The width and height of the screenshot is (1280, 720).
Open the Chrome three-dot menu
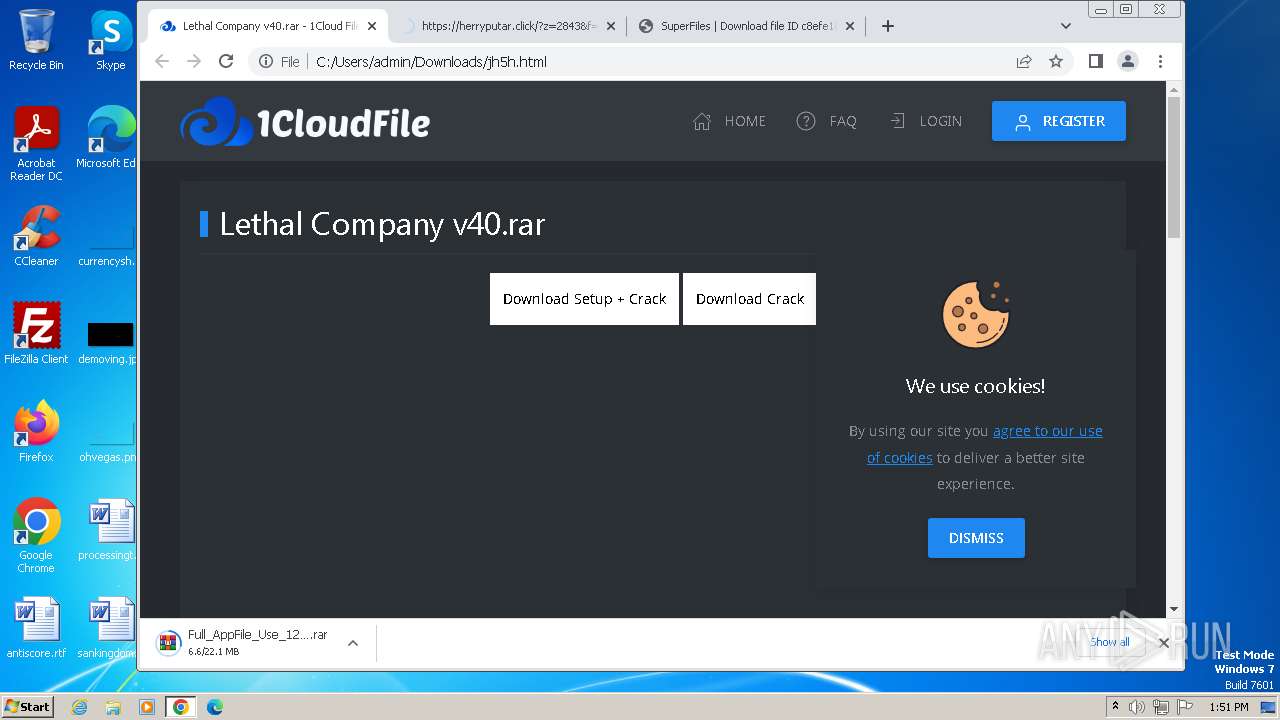click(x=1160, y=61)
